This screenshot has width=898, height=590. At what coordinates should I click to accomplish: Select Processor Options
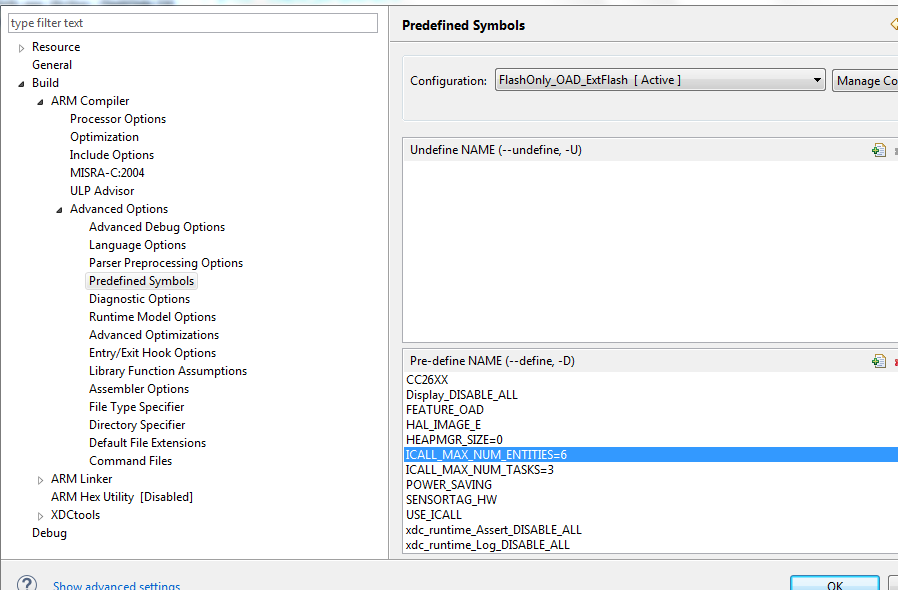click(118, 119)
